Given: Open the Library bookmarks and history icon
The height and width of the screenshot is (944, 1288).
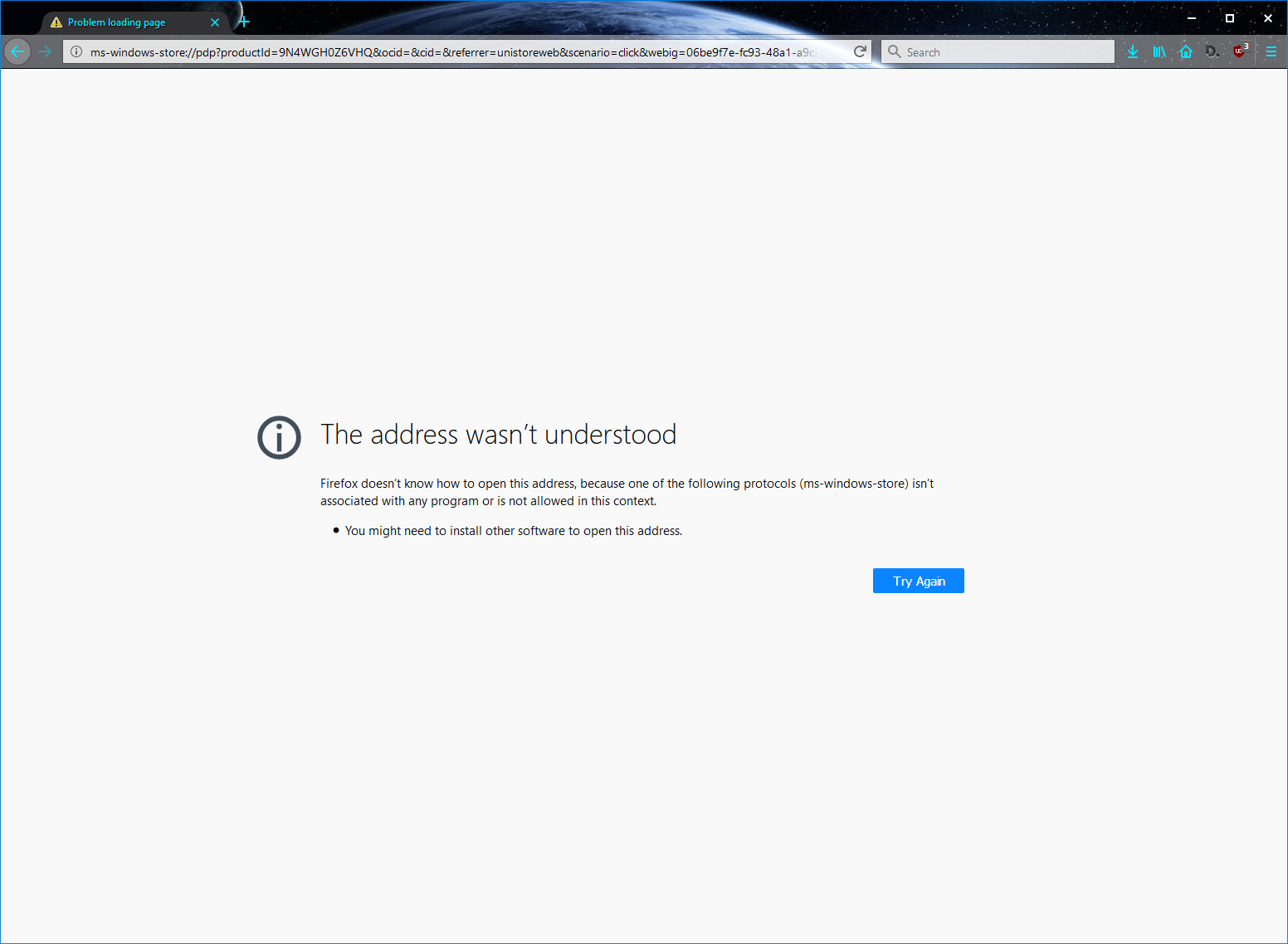Looking at the screenshot, I should [1159, 51].
